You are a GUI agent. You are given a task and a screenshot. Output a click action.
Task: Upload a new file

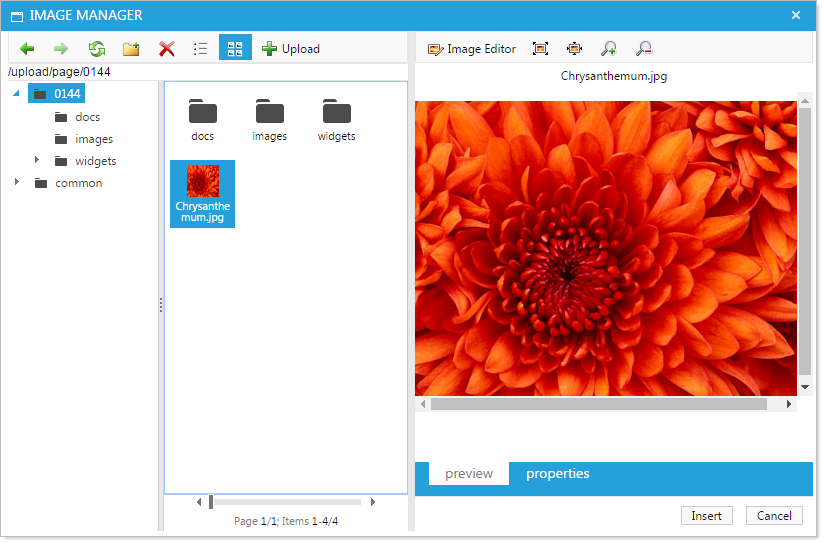coord(291,49)
